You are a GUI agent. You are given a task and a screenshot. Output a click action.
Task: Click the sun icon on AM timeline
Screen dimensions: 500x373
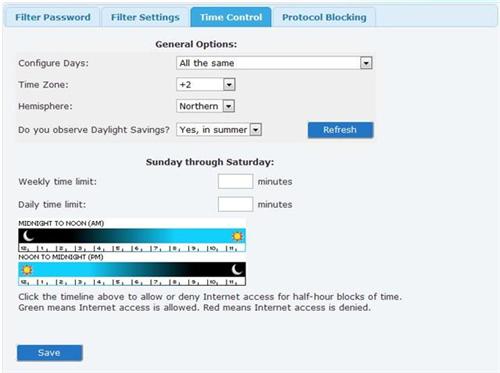pyautogui.click(x=237, y=236)
